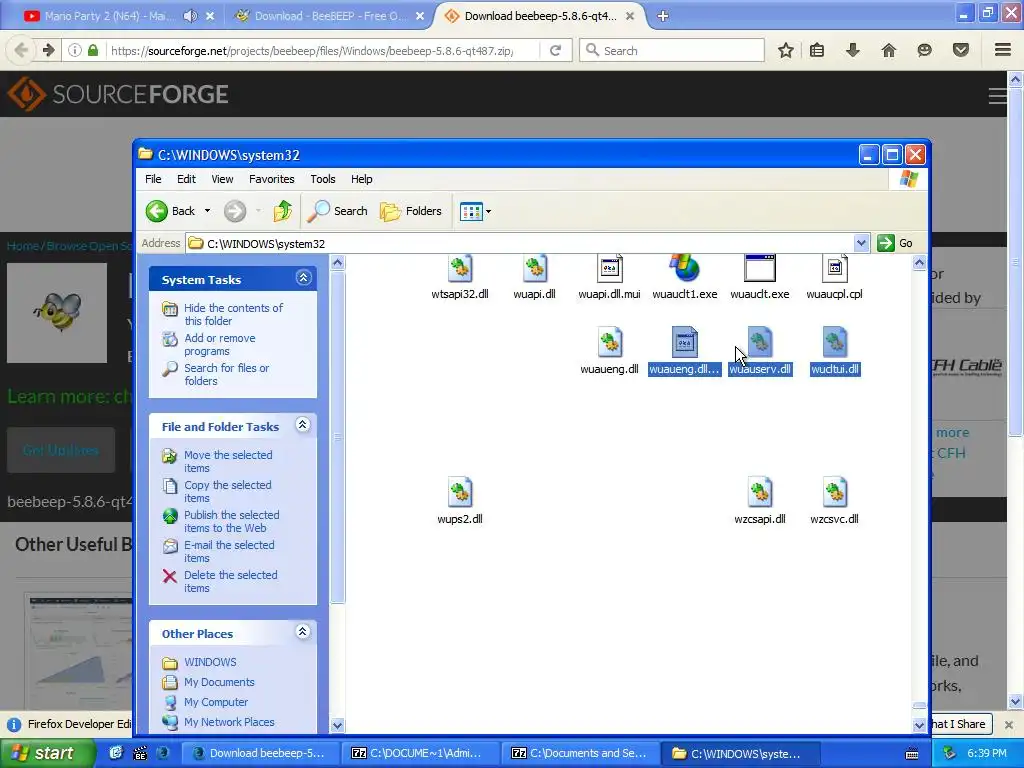Select the wuapi.dll file icon
The width and height of the screenshot is (1024, 768).
[x=534, y=269]
